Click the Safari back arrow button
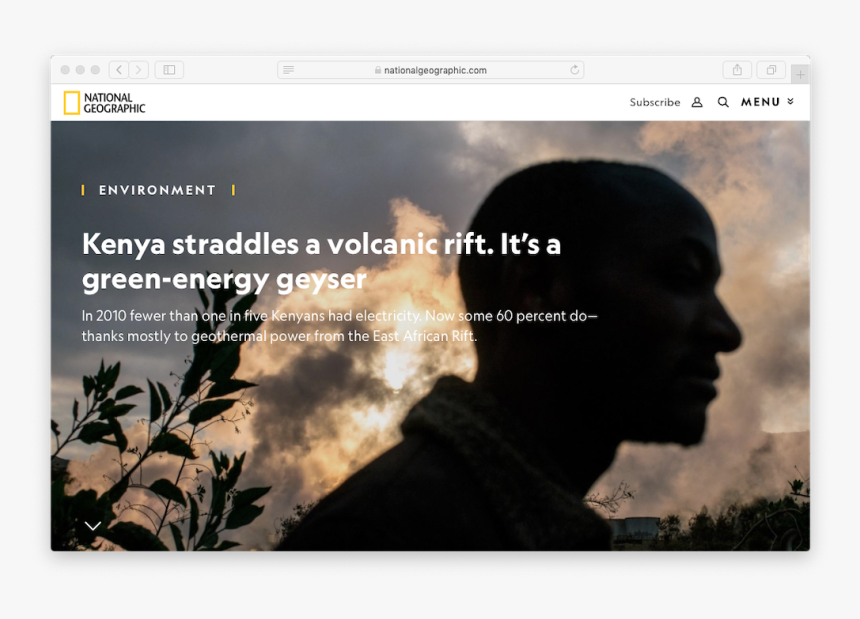This screenshot has width=860, height=619. tap(119, 70)
